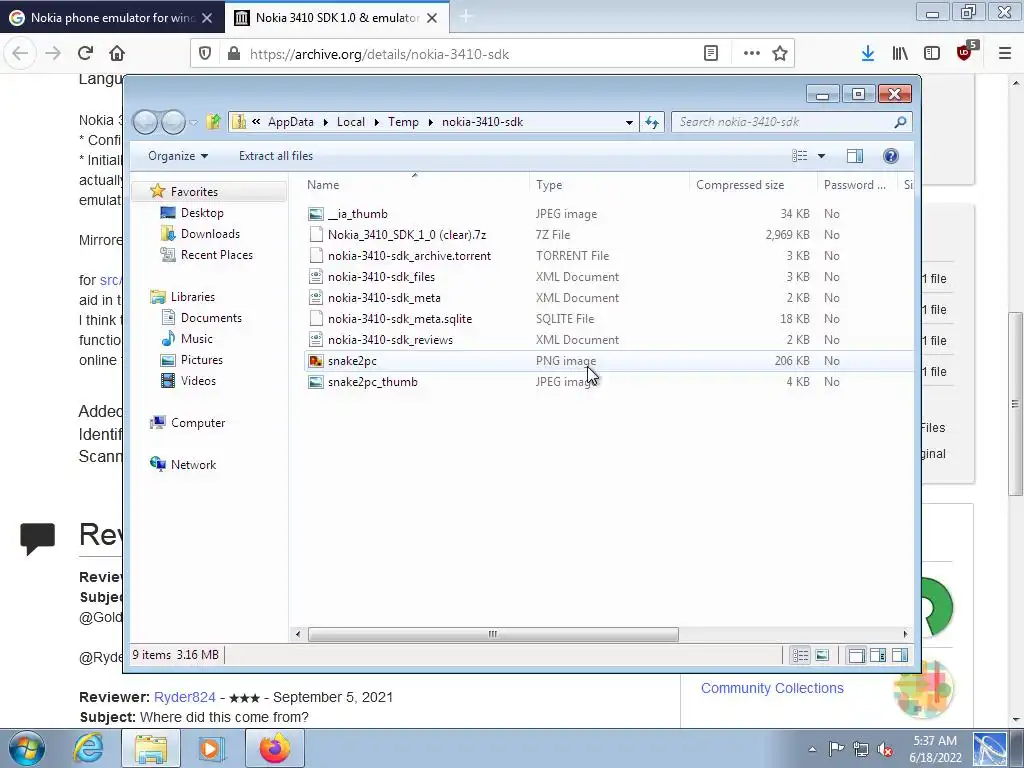Open Firefox downloads arrow icon
This screenshot has width=1024, height=768.
[x=867, y=54]
